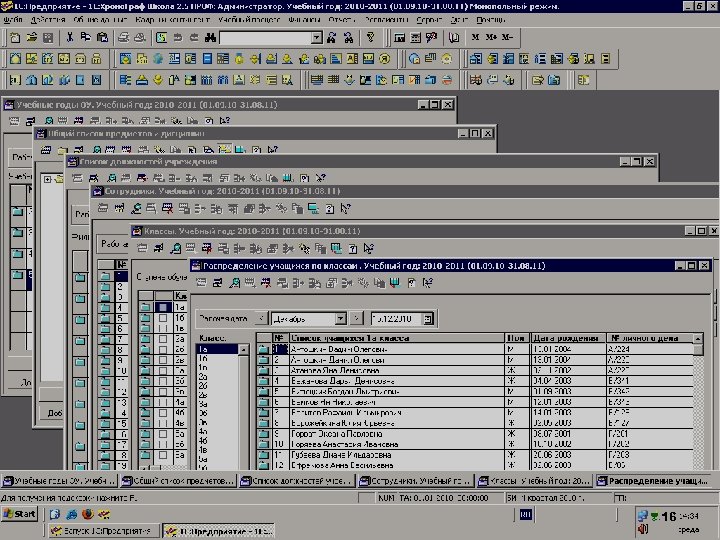
Task: Switch to the Общий список предметов window tab
Action: (x=178, y=481)
